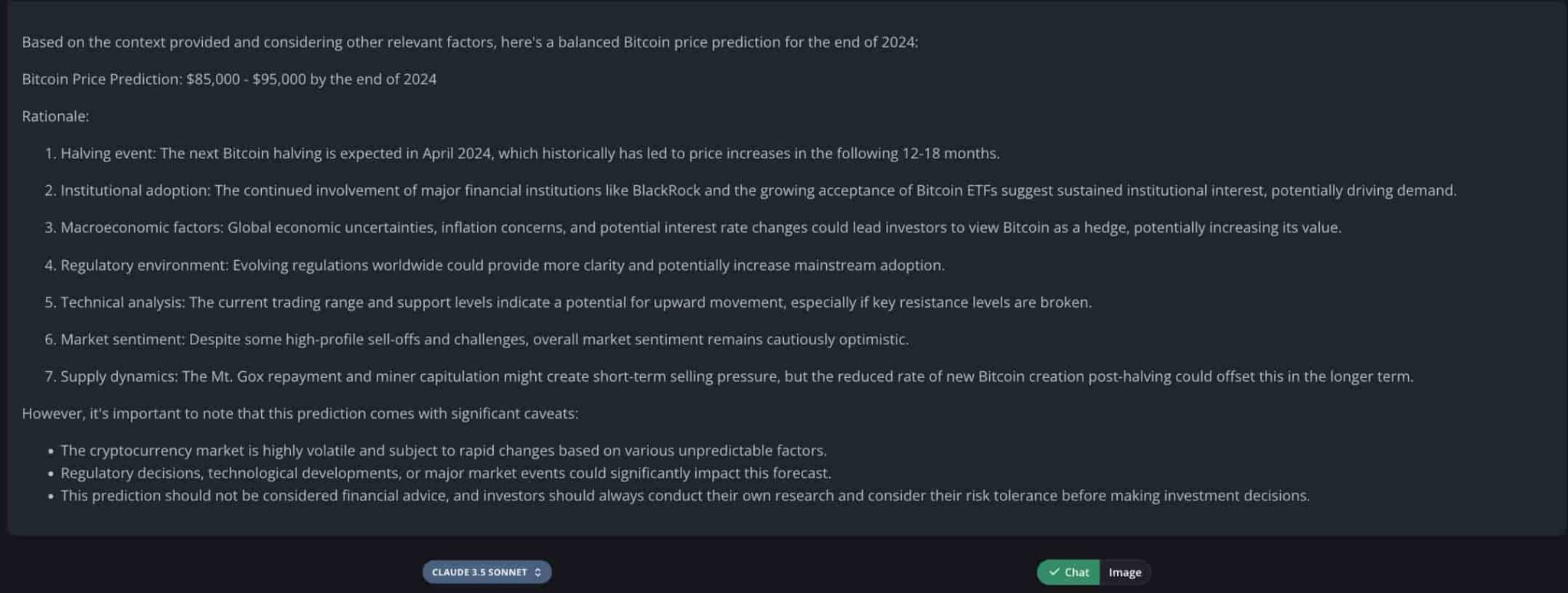This screenshot has width=1568, height=593.
Task: Click the highly volatile market bullet
Action: [x=443, y=451]
